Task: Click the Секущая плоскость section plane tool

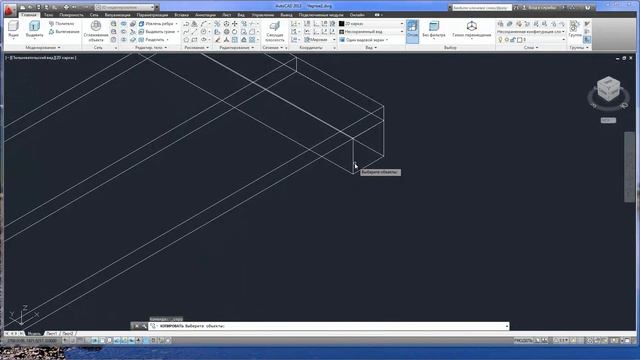Action: pos(274,31)
